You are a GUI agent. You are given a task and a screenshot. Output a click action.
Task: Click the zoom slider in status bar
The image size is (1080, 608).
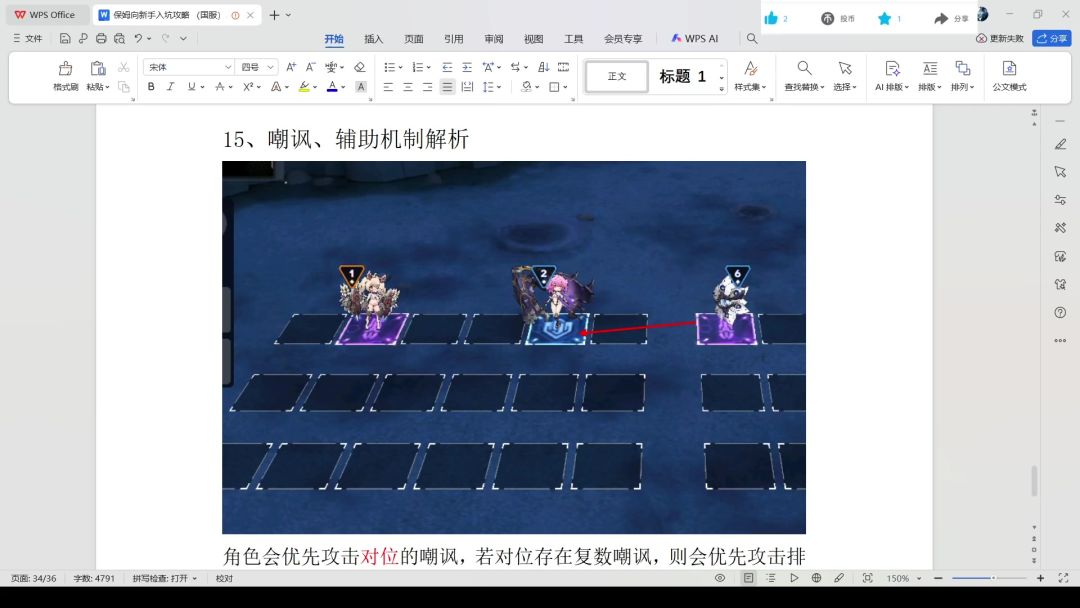[x=988, y=578]
